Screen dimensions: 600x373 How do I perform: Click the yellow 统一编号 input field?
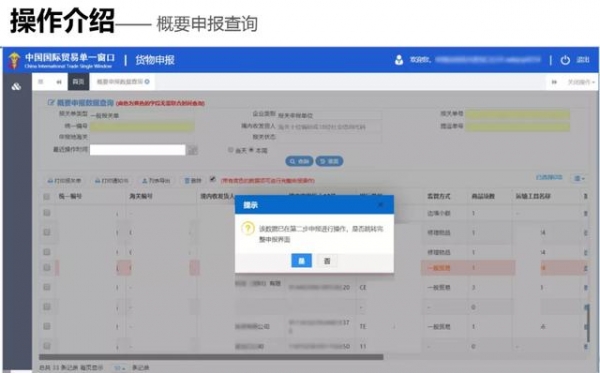click(x=142, y=126)
